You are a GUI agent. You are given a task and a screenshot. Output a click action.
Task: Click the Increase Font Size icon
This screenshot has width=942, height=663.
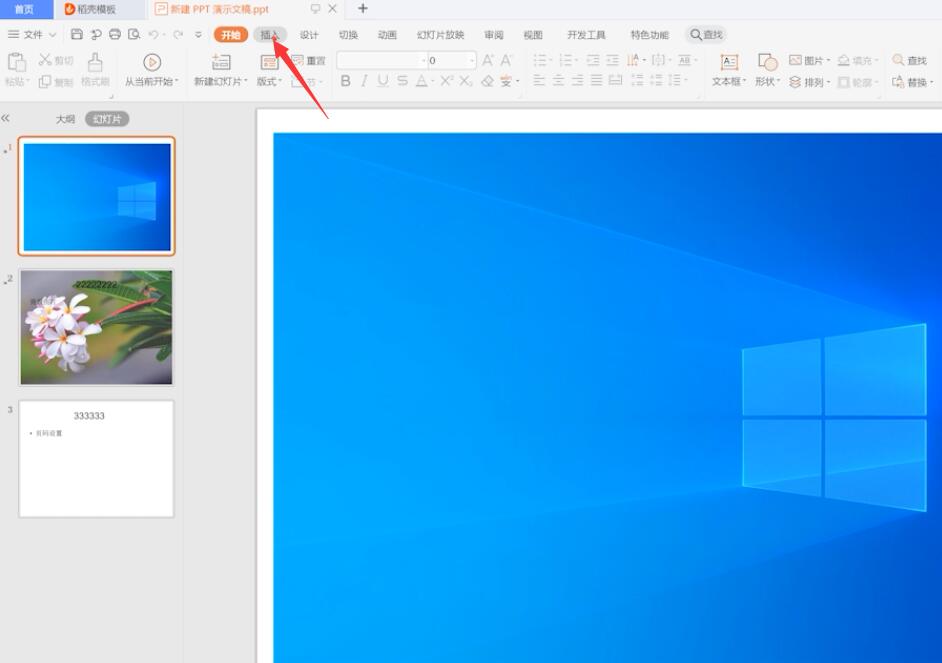point(488,60)
